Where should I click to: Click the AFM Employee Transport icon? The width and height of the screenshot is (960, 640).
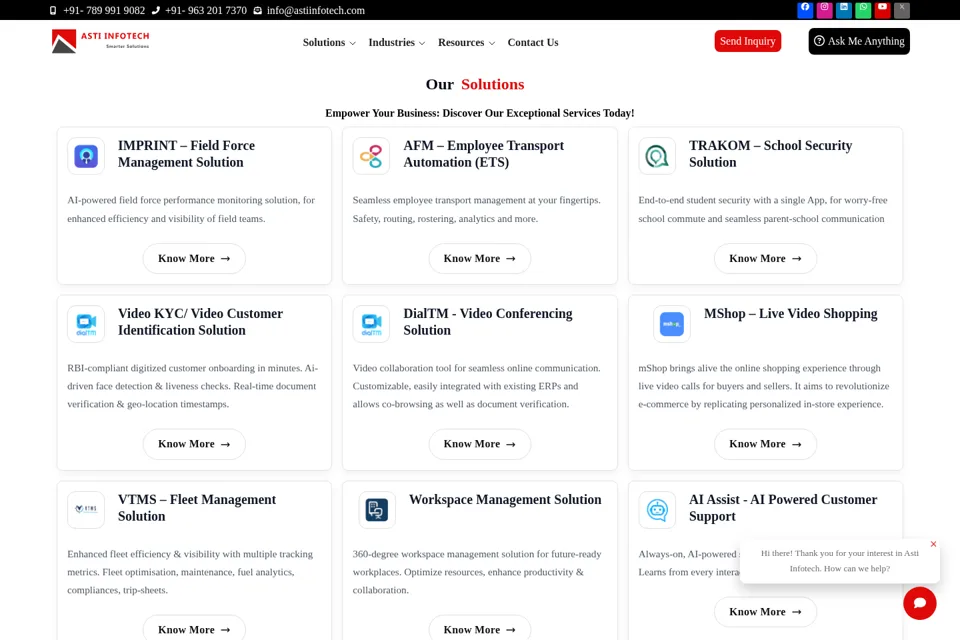(371, 156)
